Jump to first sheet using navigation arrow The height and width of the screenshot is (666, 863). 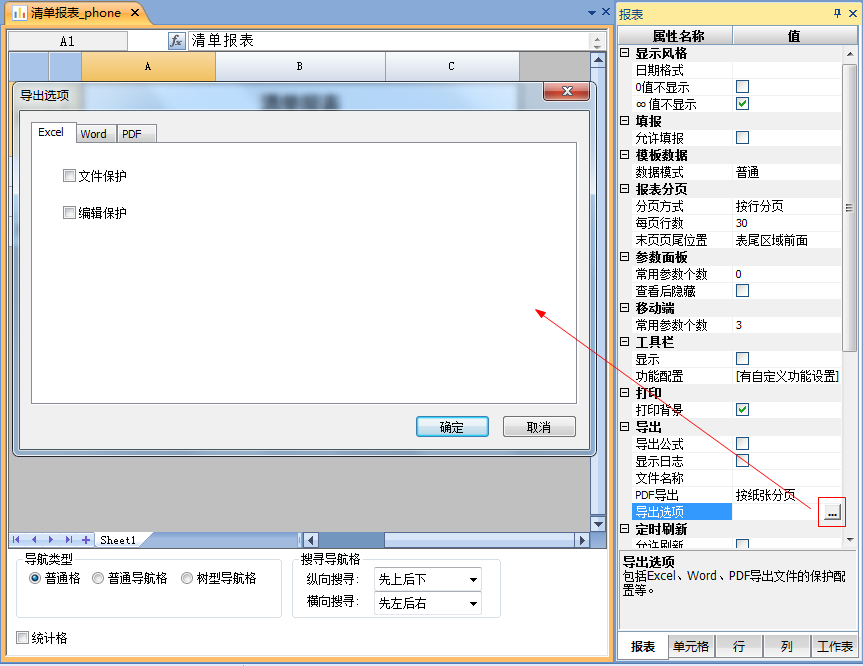coord(17,540)
